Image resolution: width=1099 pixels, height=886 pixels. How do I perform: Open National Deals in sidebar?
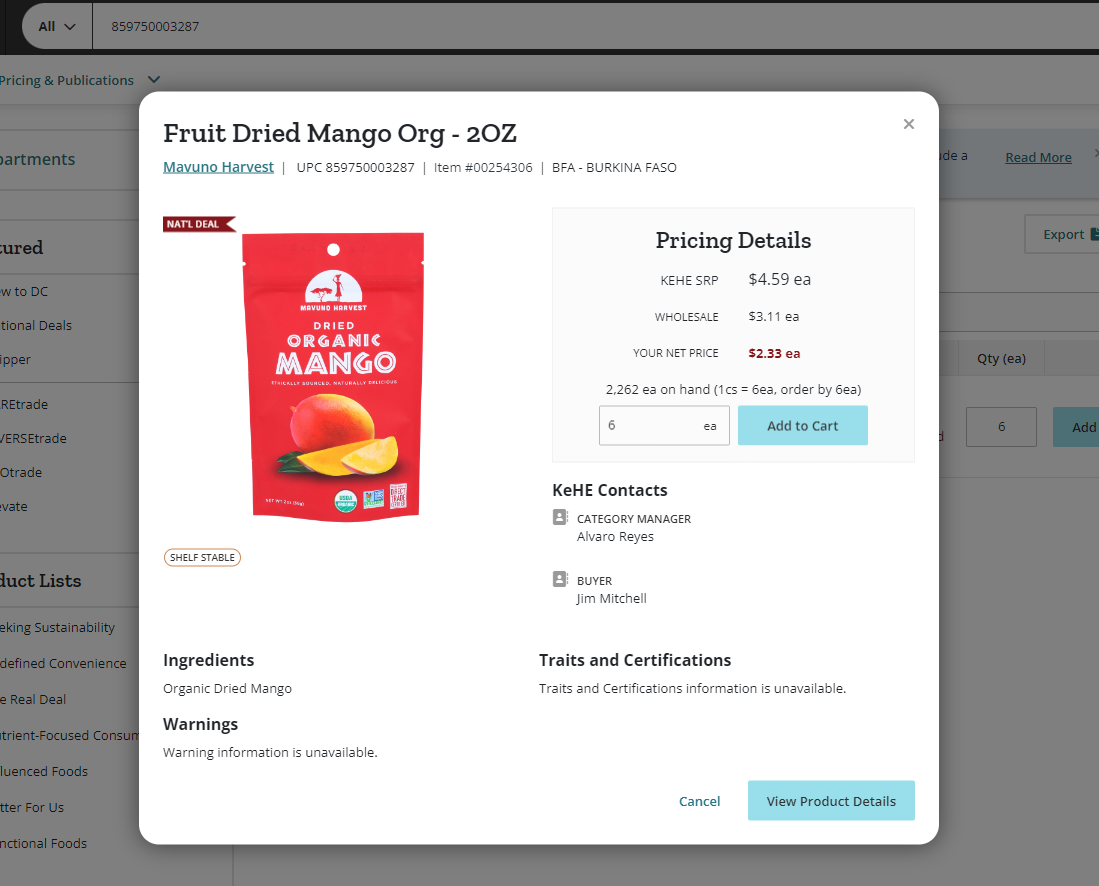point(36,325)
